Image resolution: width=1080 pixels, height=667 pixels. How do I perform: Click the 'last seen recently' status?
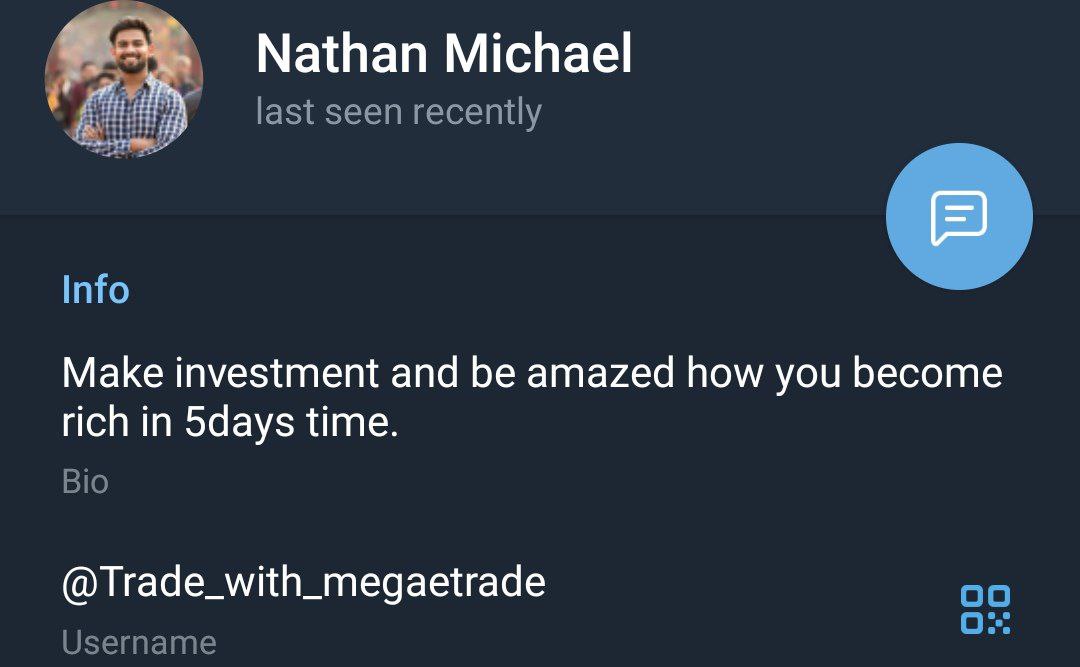click(399, 112)
